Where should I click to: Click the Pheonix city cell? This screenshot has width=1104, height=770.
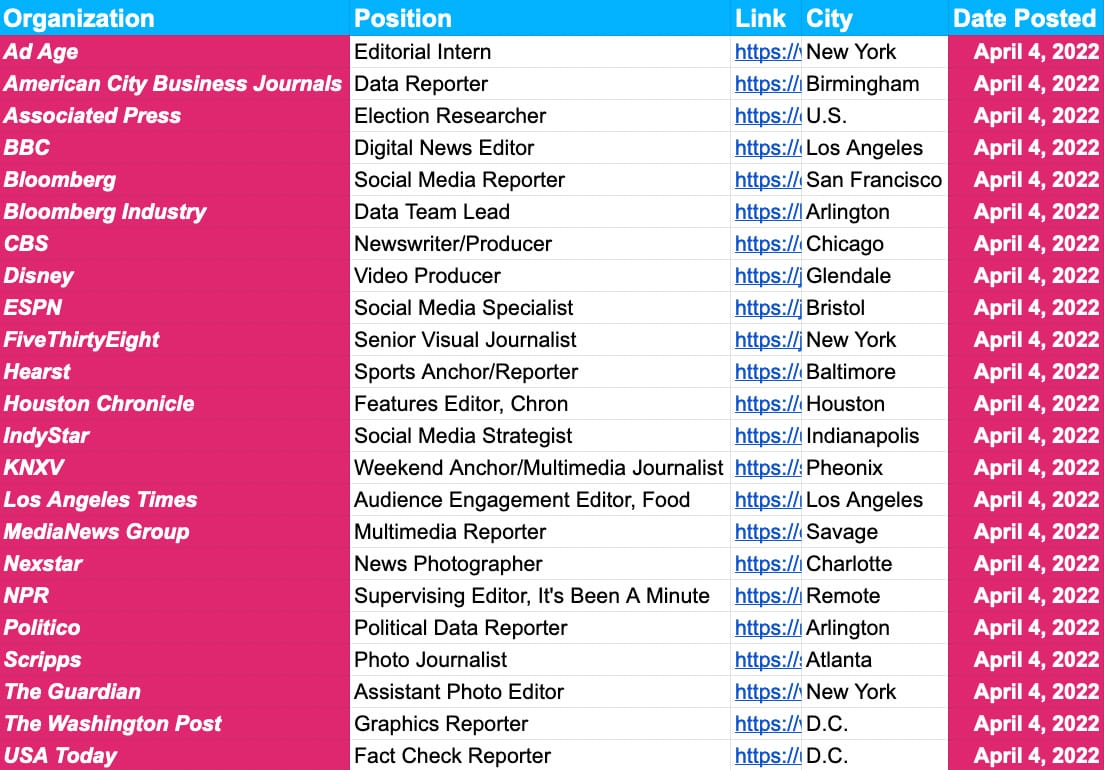[x=845, y=468]
